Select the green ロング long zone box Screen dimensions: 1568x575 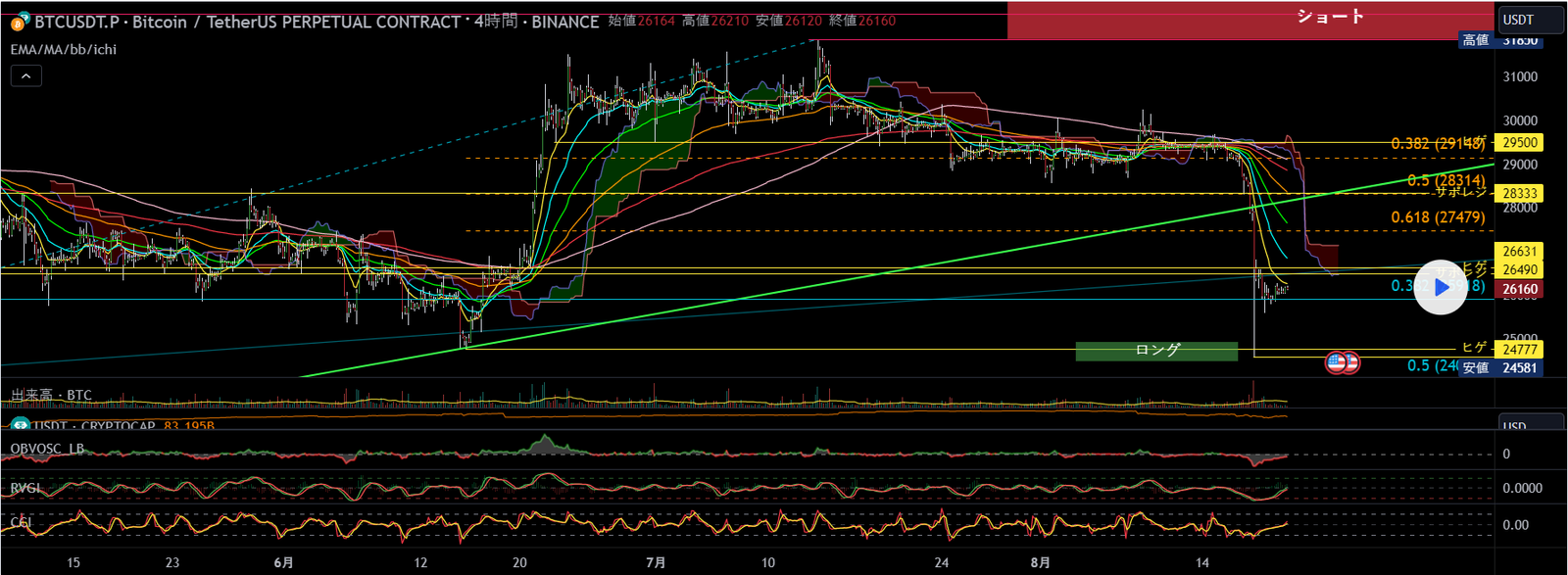click(x=1156, y=351)
